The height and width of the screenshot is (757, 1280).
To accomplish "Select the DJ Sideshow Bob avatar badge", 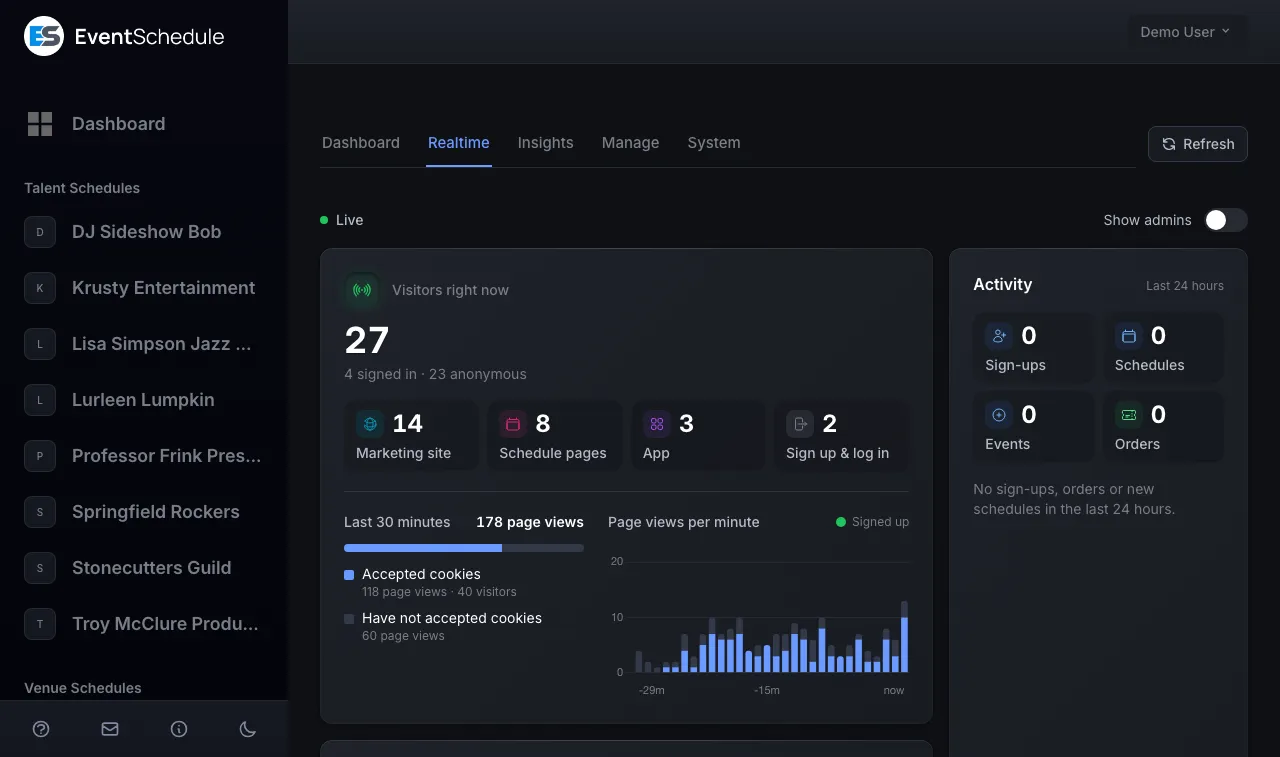I will click(40, 232).
